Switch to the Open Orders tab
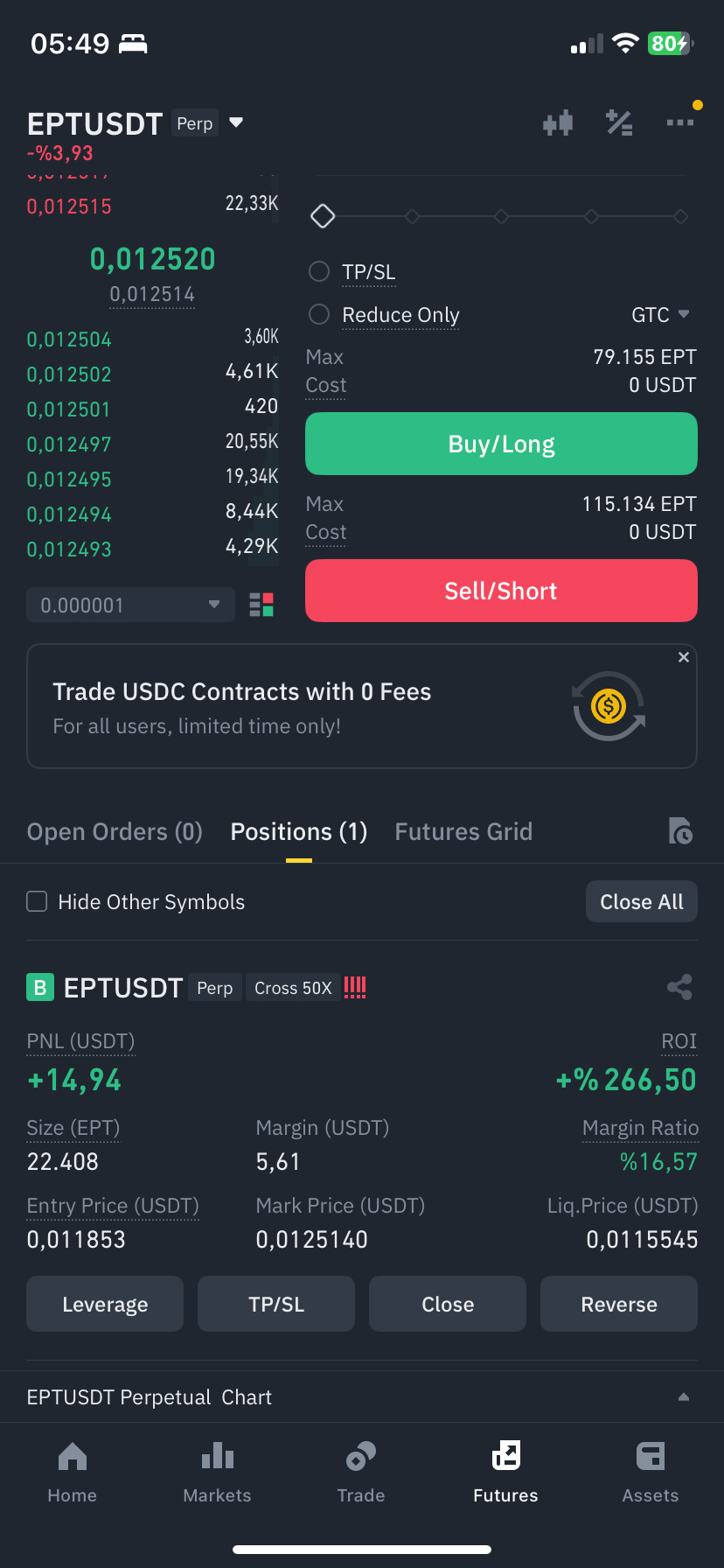This screenshot has width=724, height=1568. tap(115, 831)
